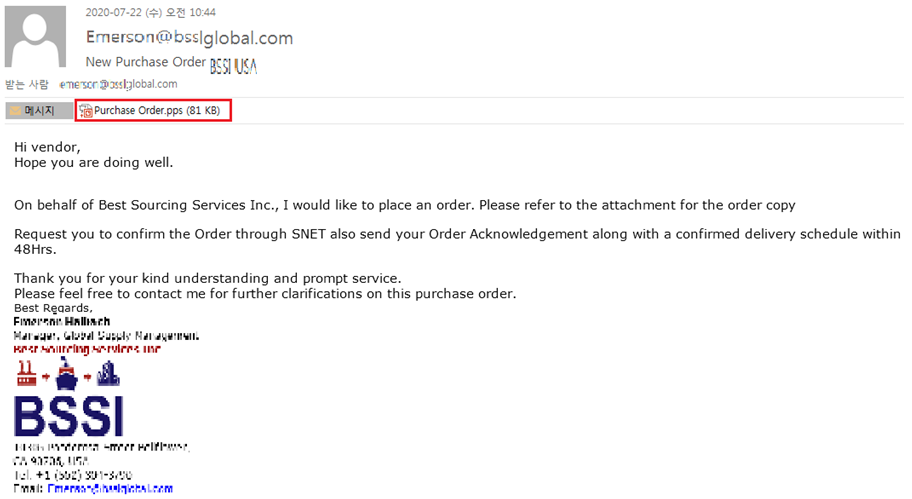This screenshot has width=912, height=499.
Task: Click the ship icon in the signature
Action: click(x=68, y=374)
